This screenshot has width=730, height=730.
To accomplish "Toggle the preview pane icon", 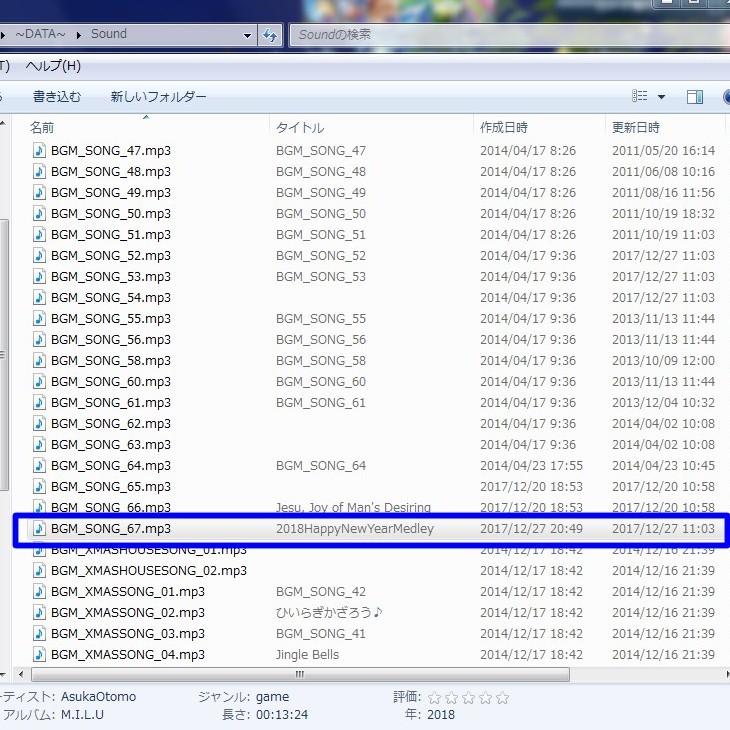I will click(695, 97).
